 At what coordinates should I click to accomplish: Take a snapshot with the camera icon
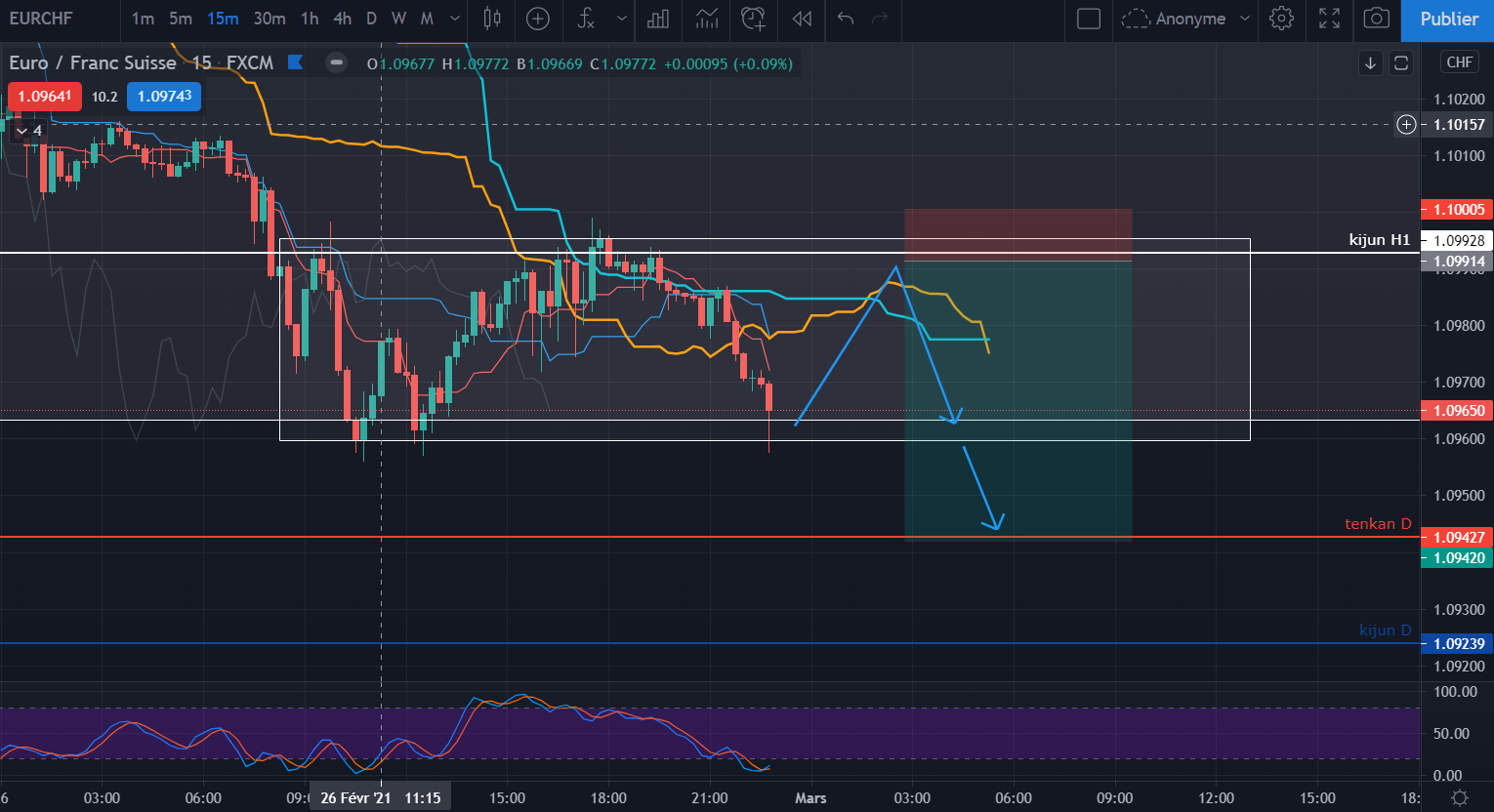[x=1376, y=19]
